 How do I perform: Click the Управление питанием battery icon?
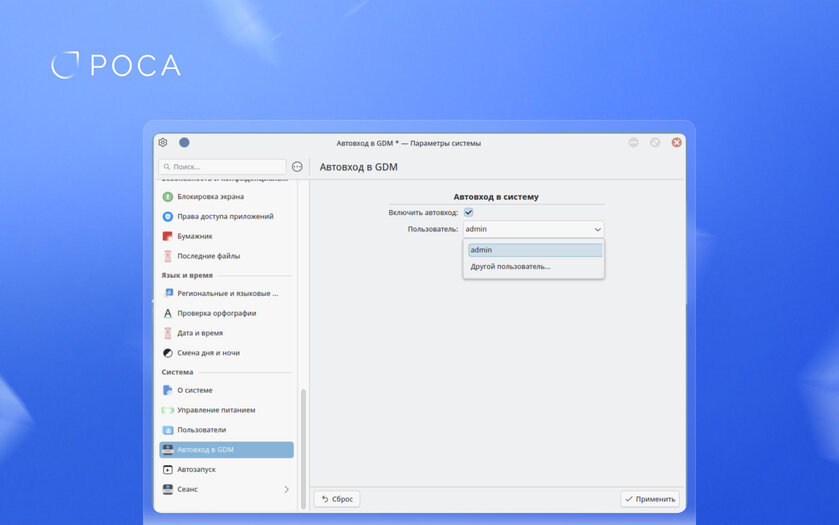(x=167, y=410)
